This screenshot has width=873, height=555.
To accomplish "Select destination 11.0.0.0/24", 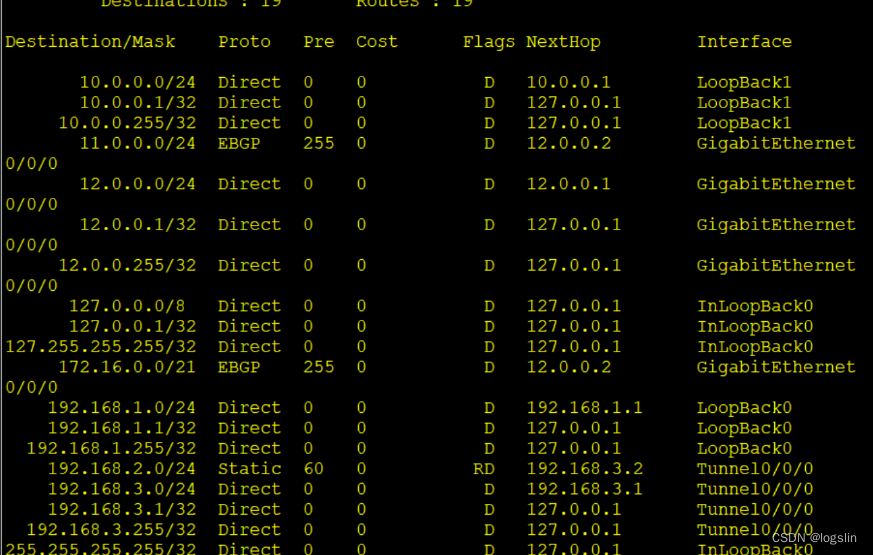I will (138, 144).
